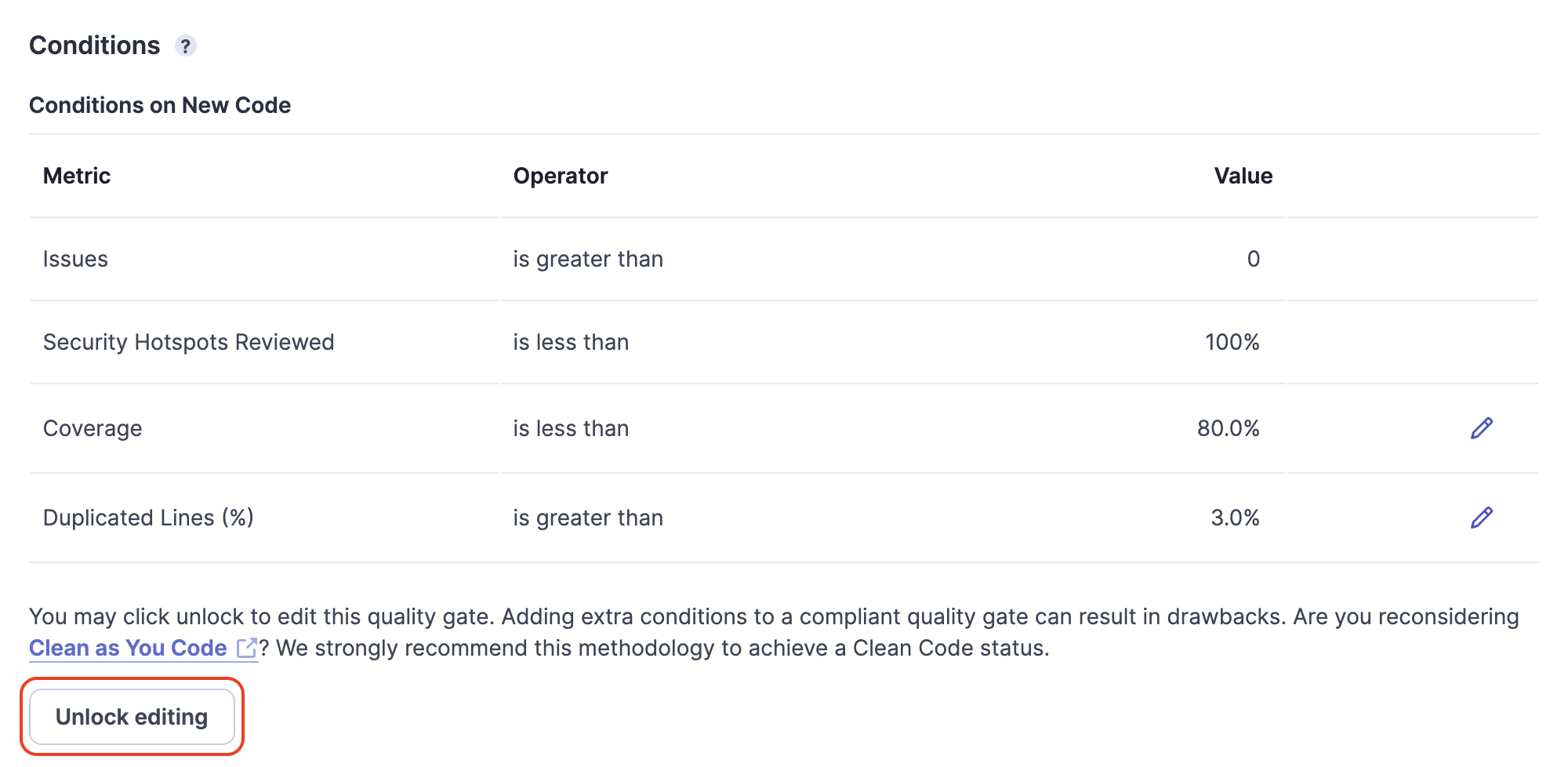Select the Operator column header

coord(560,176)
